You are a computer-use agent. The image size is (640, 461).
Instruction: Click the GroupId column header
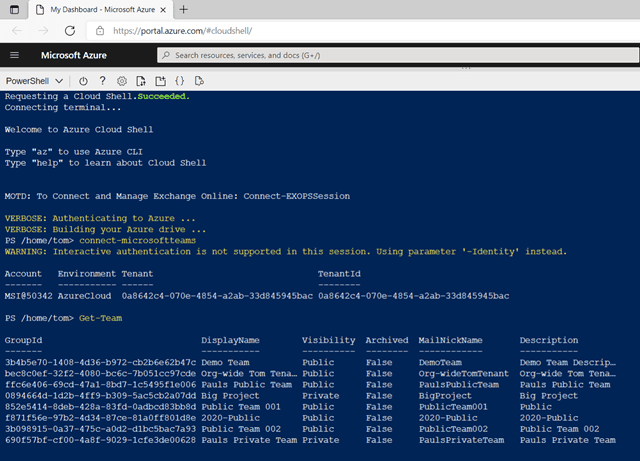[23, 340]
